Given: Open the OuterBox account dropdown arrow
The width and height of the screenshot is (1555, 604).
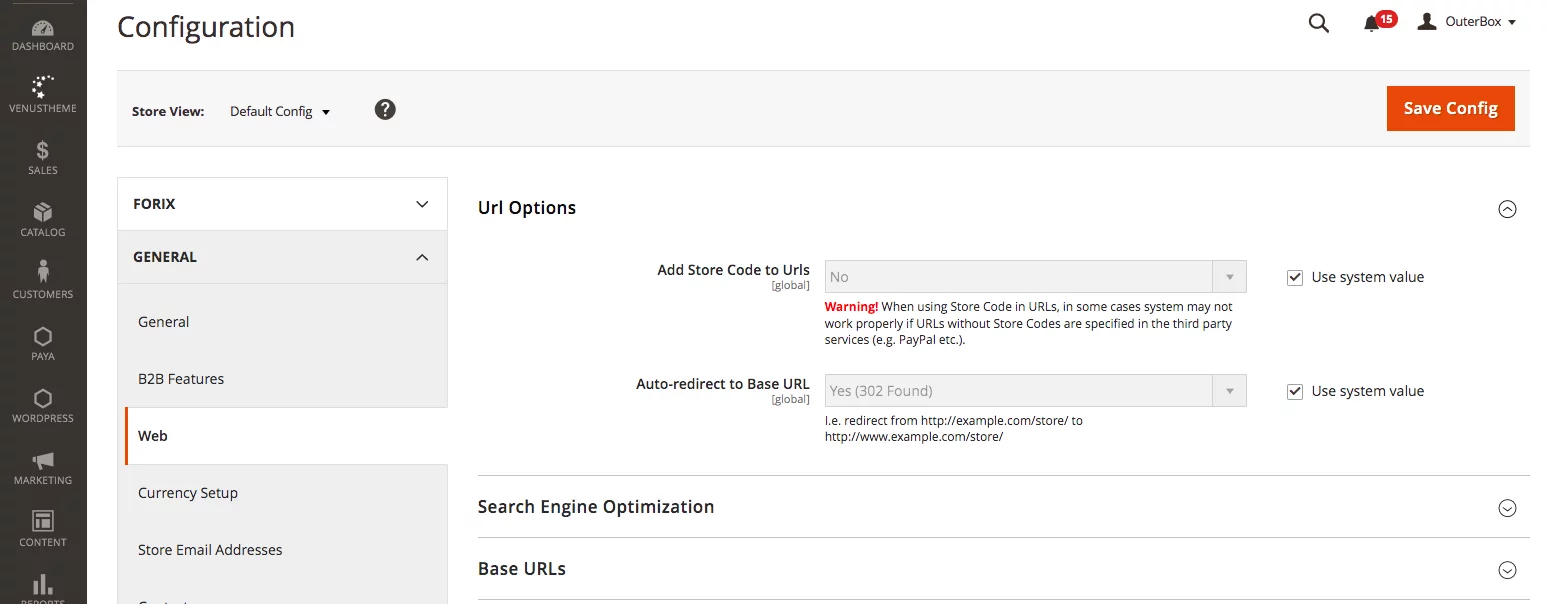Looking at the screenshot, I should click(1512, 22).
